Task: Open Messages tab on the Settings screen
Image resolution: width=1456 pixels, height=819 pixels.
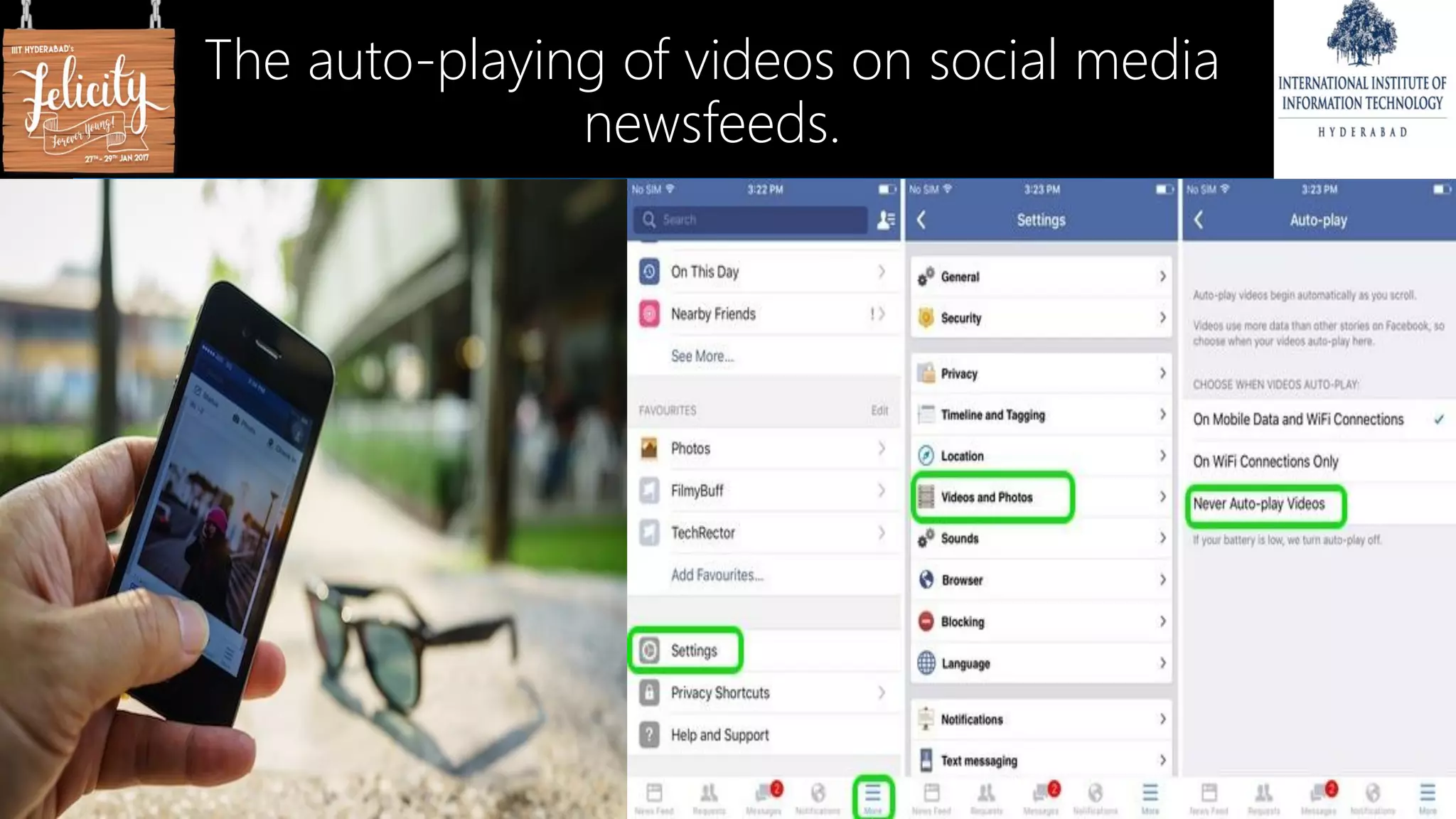Action: (x=1042, y=798)
